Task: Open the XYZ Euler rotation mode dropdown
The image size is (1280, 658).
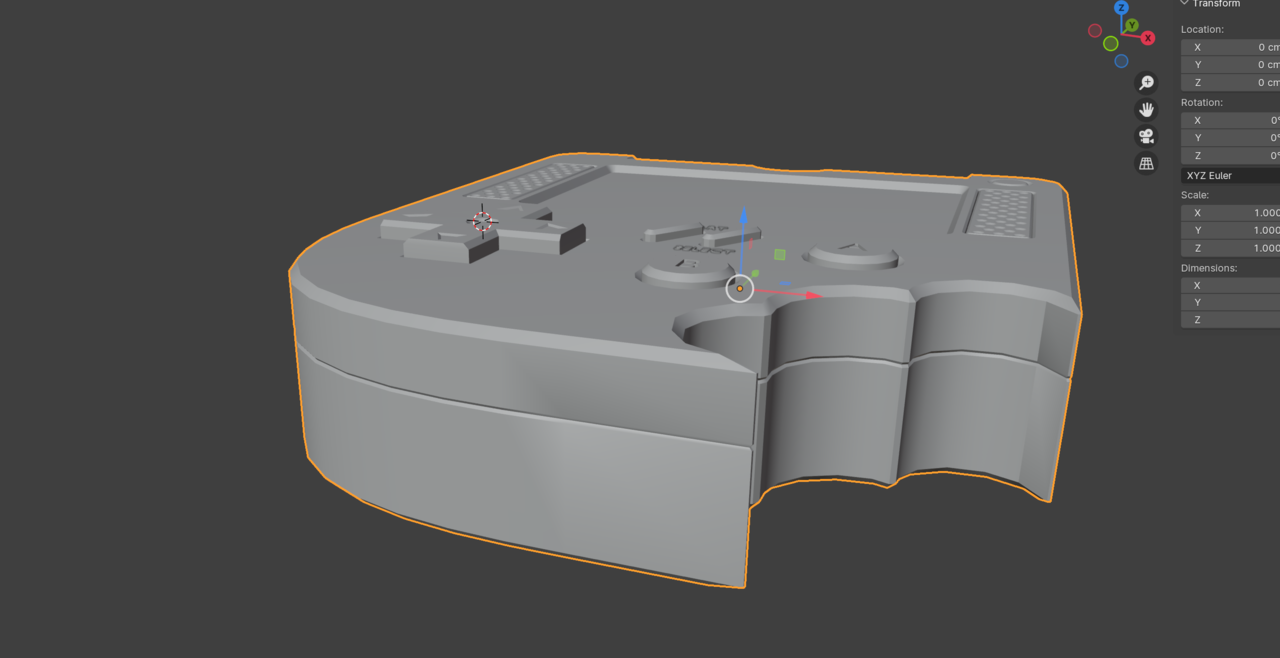Action: (1230, 175)
